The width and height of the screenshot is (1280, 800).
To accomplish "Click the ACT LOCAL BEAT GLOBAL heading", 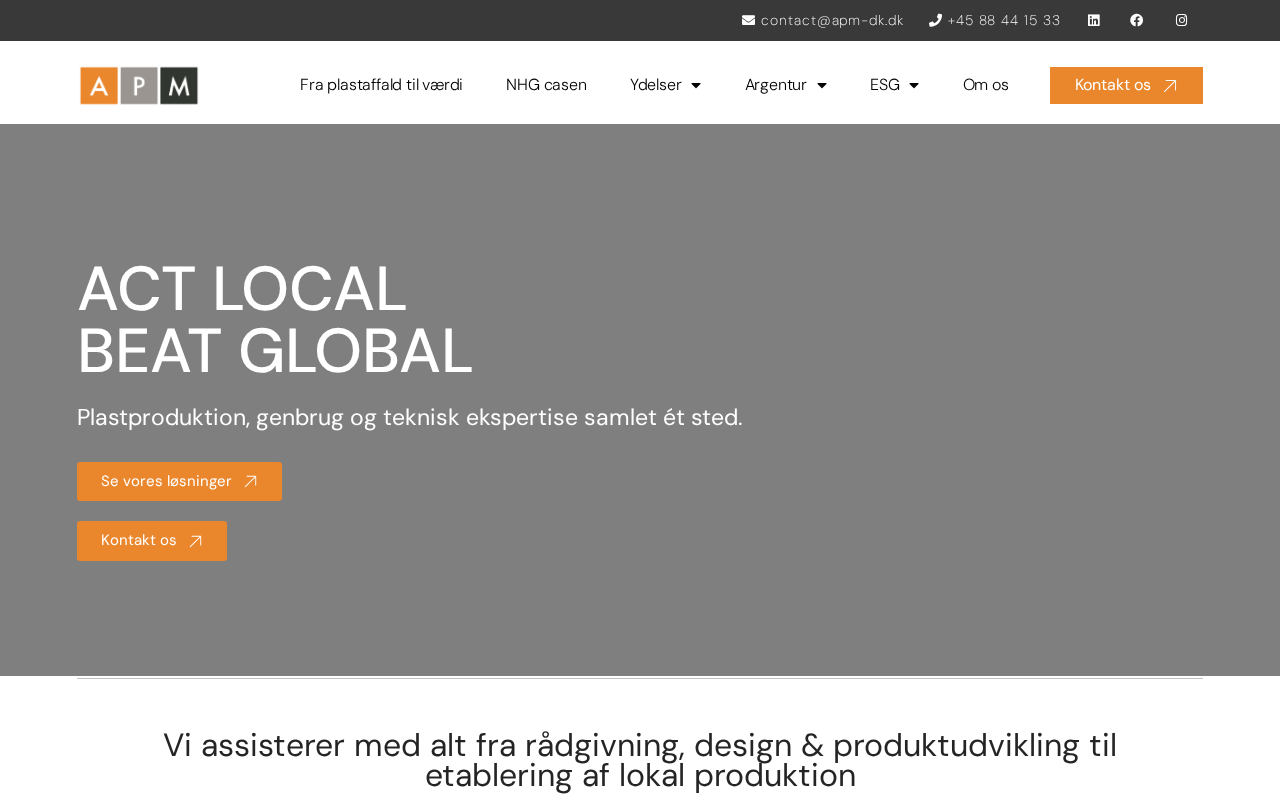I will tap(275, 320).
